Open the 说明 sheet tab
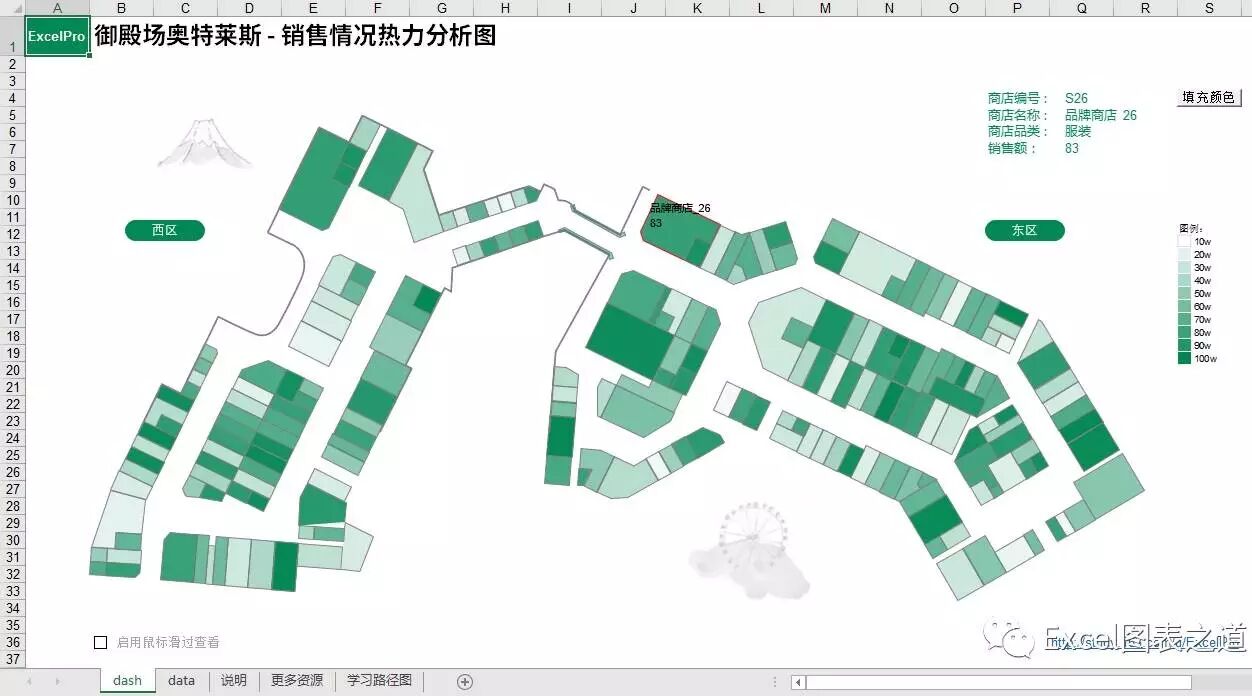The image size is (1252, 696). 233,680
